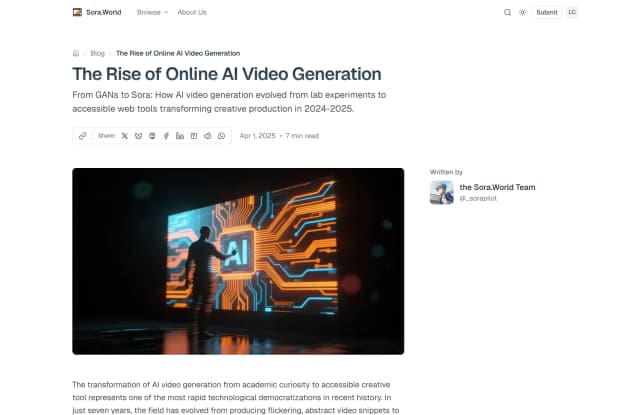Share article on X (Twitter)
Viewport: 640px width, 415px height.
coord(125,135)
